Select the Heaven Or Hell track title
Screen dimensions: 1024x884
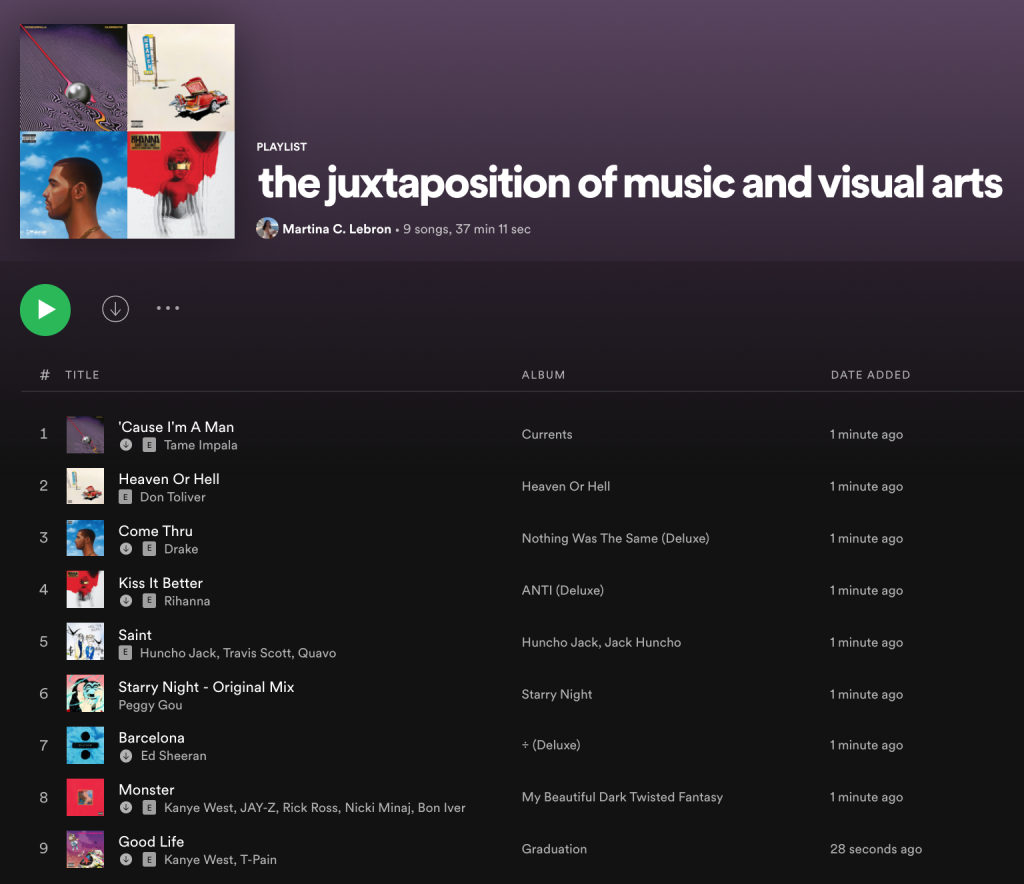tap(169, 479)
